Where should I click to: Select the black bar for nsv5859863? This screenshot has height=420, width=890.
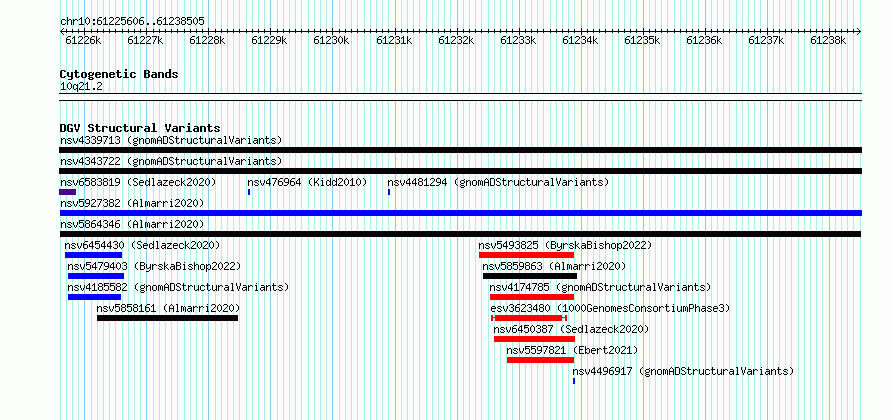tap(530, 276)
